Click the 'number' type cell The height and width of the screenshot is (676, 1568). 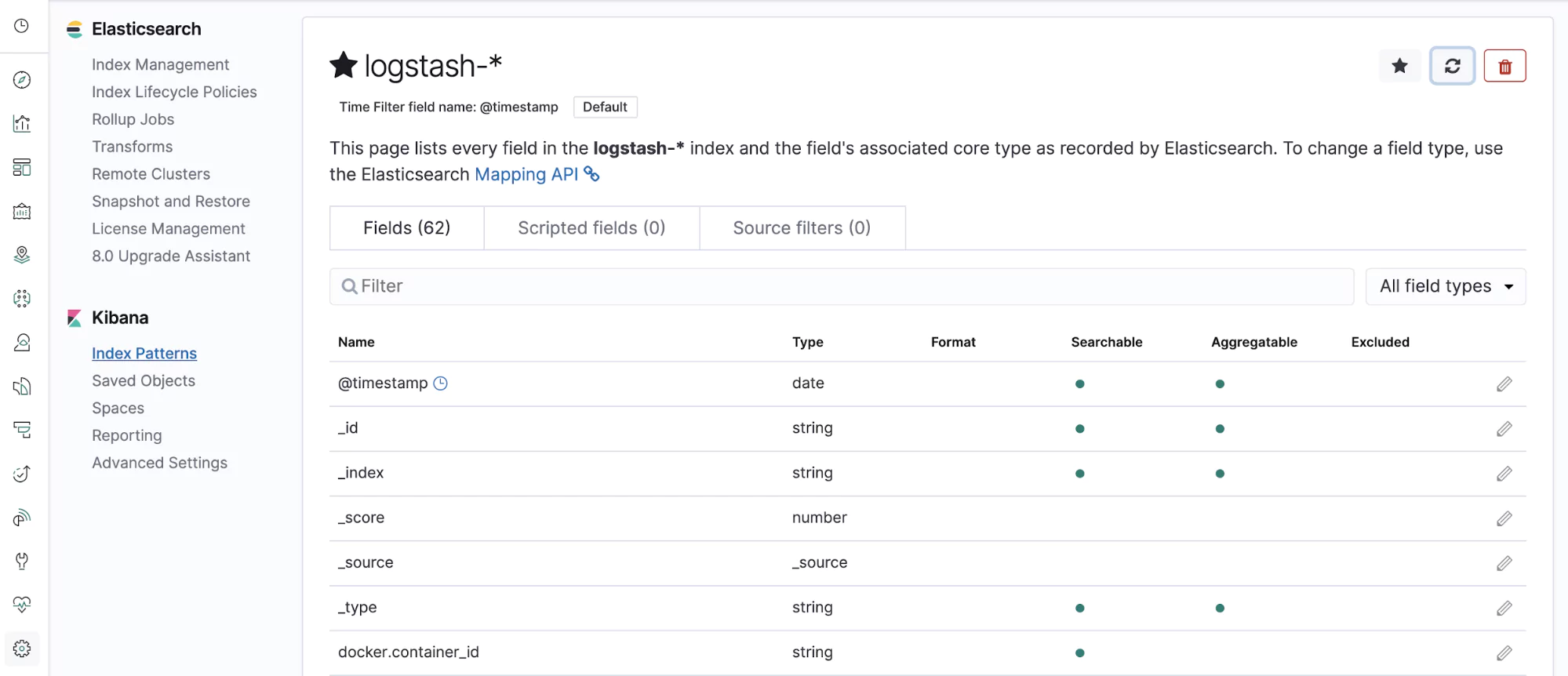819,518
